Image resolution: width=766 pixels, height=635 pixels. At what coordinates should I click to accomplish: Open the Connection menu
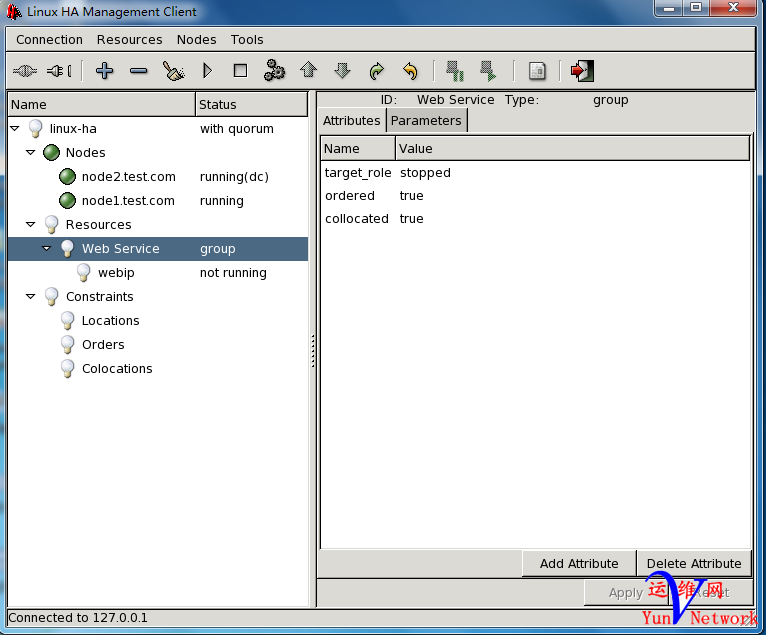(49, 40)
